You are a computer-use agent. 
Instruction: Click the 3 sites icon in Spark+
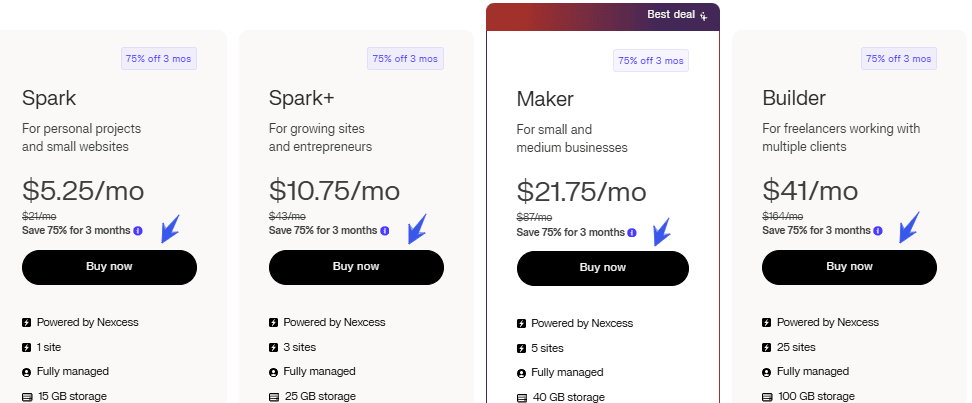(273, 348)
